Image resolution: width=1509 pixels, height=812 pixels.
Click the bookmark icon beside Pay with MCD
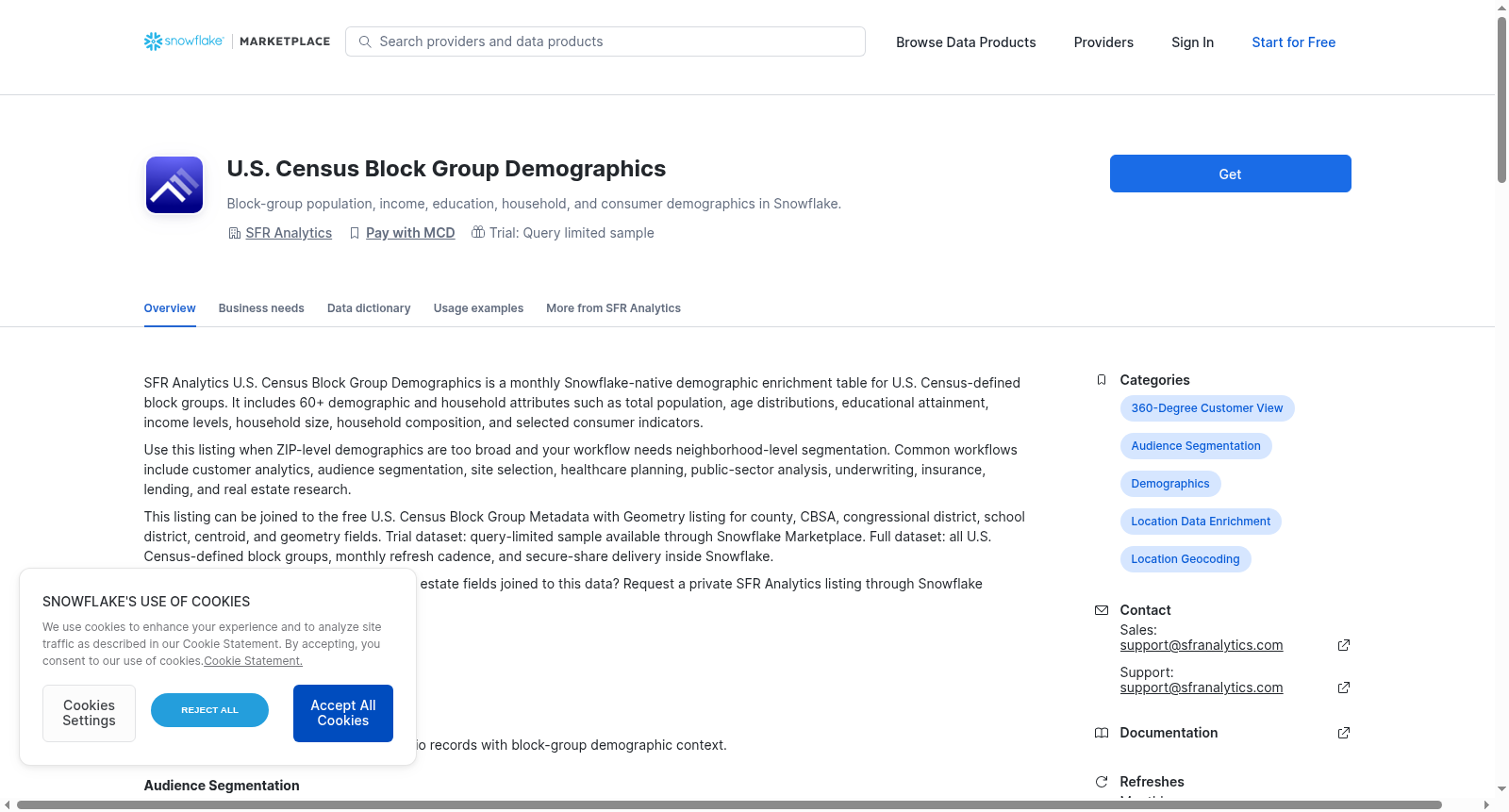tap(355, 233)
